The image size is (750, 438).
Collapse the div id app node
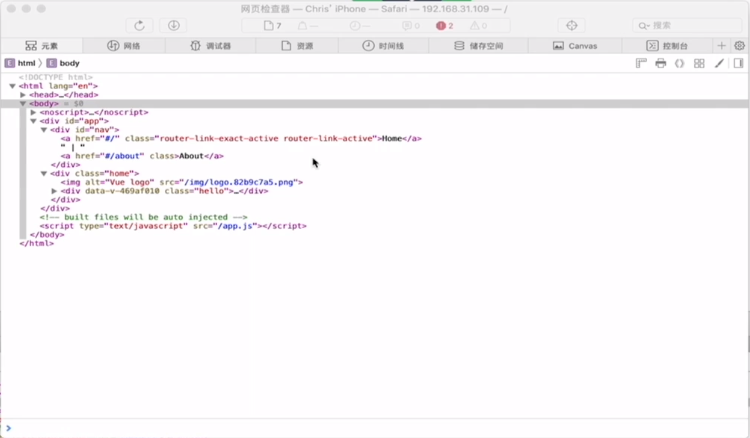(33, 121)
